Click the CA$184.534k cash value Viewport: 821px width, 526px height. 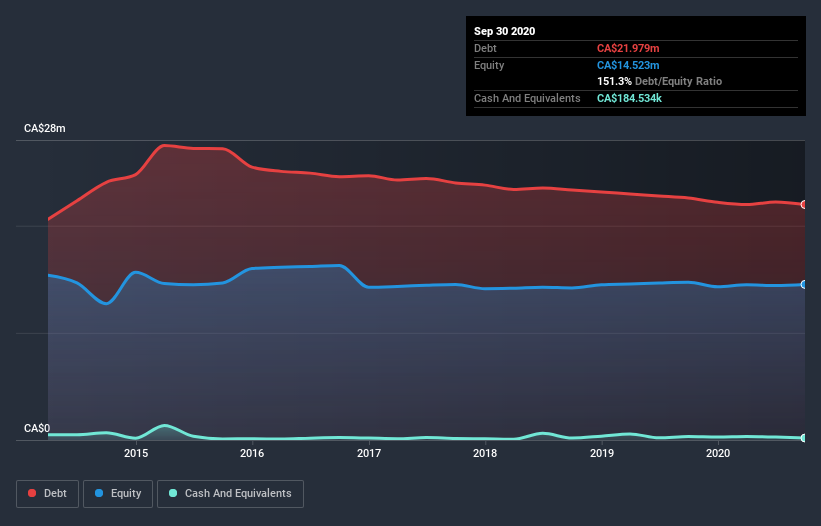click(x=629, y=98)
